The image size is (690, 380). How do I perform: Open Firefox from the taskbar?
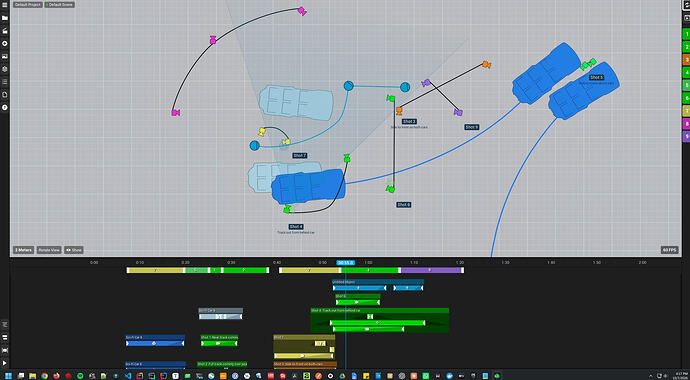click(x=56, y=376)
